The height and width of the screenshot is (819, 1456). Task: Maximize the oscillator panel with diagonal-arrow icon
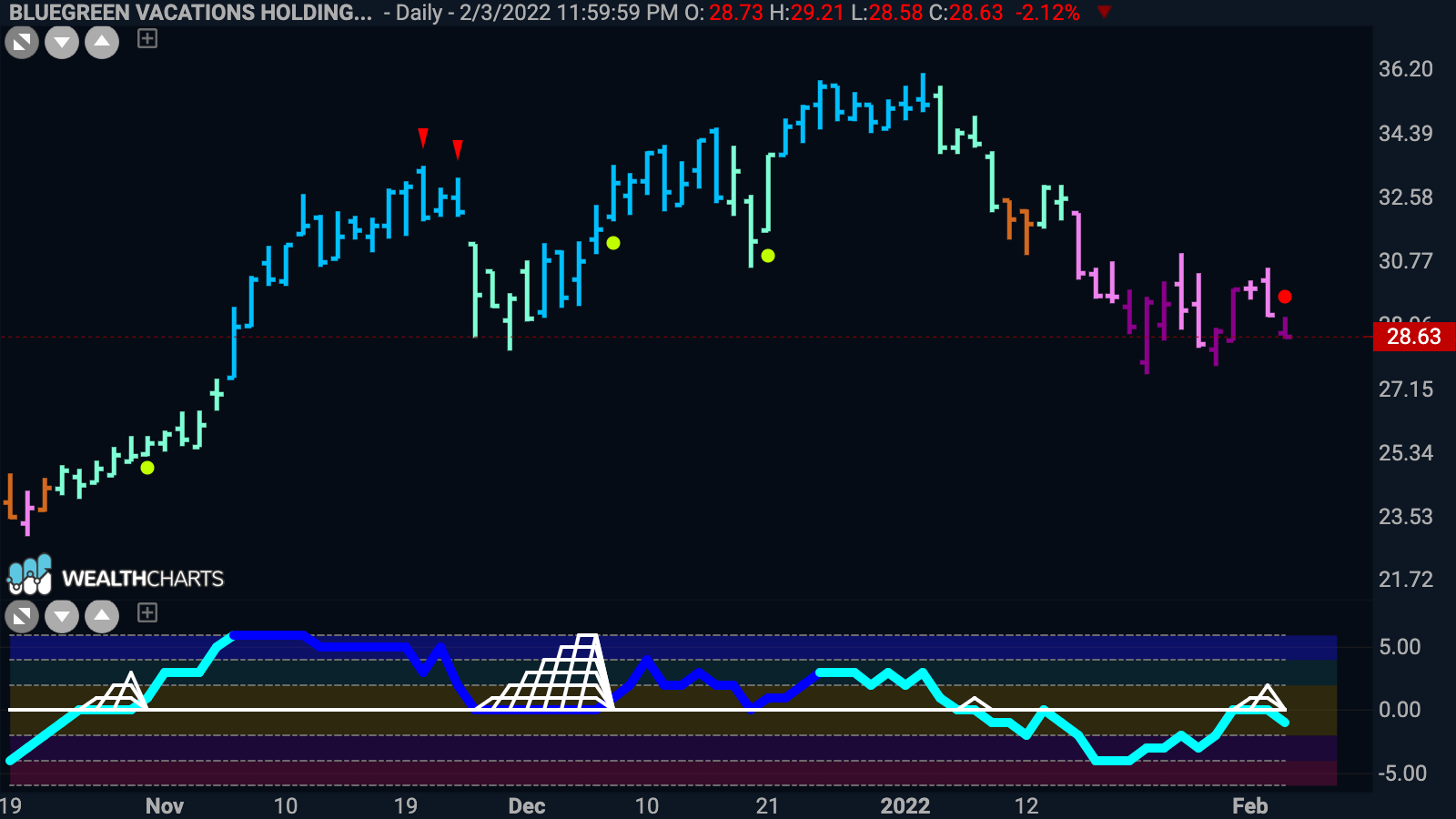click(x=22, y=617)
